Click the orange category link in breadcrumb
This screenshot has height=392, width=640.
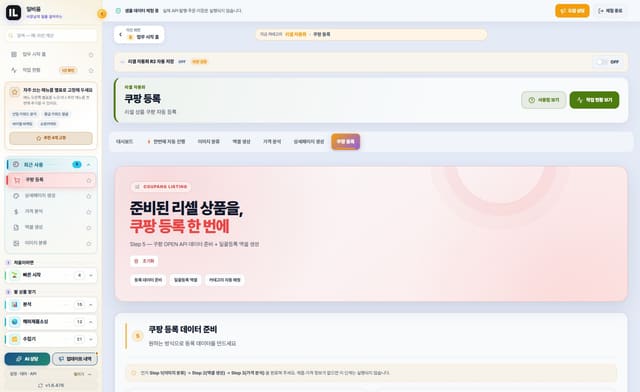point(296,34)
